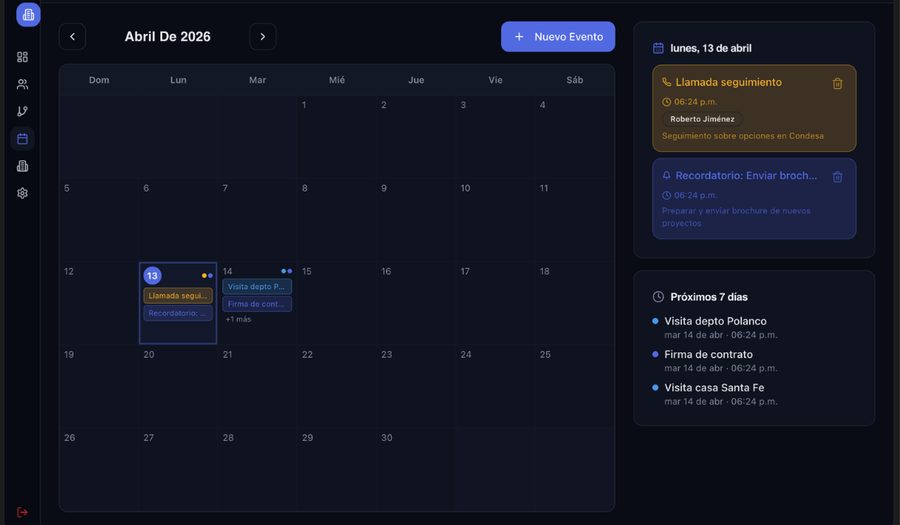This screenshot has width=900, height=525.
Task: Select day 24 in the calendar
Action: click(x=495, y=386)
